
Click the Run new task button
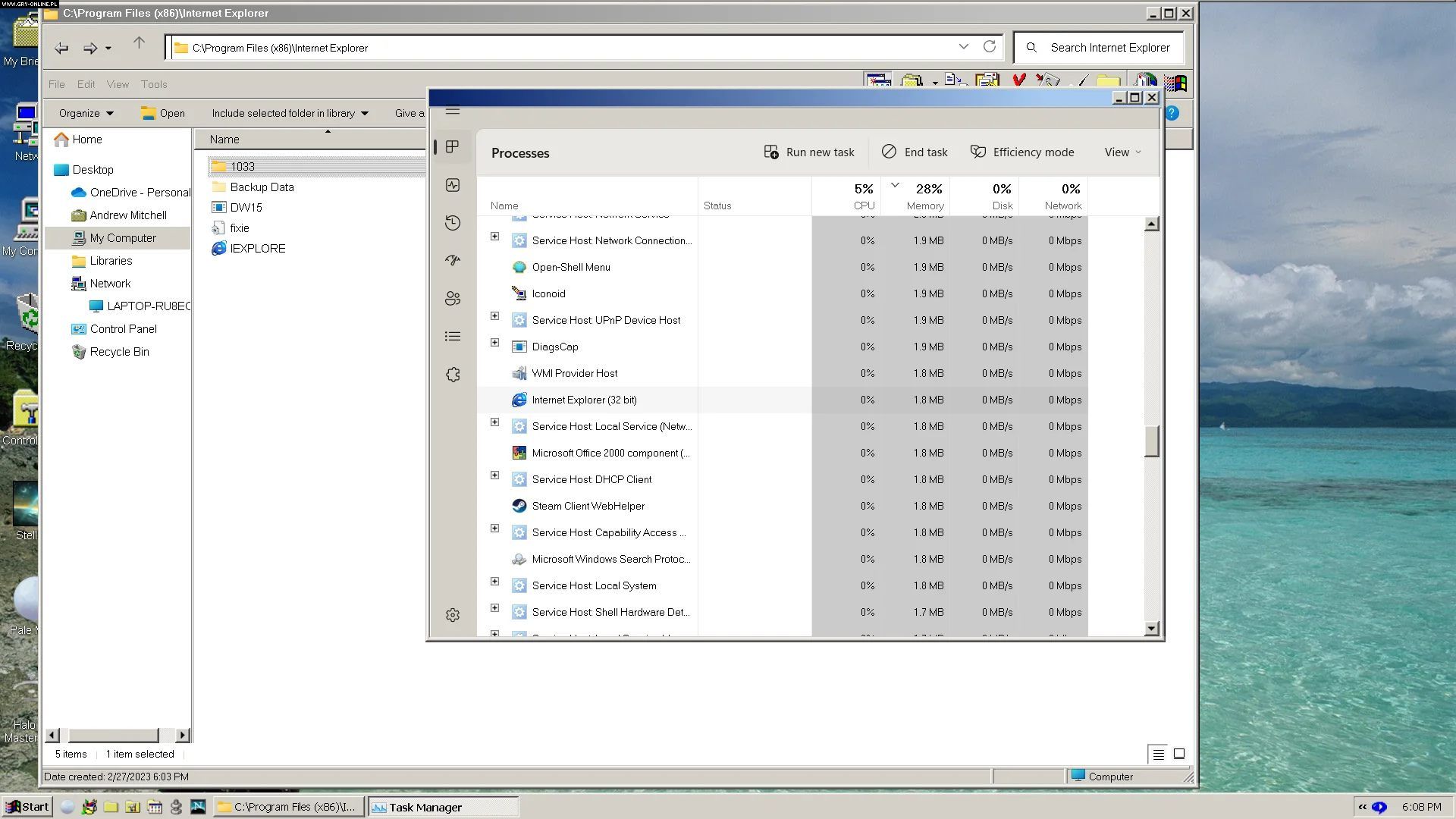pyautogui.click(x=809, y=152)
